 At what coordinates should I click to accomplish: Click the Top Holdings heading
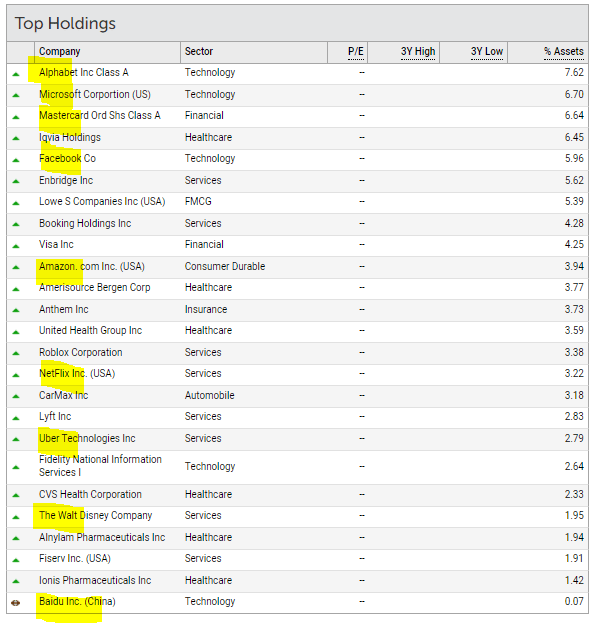tap(65, 23)
